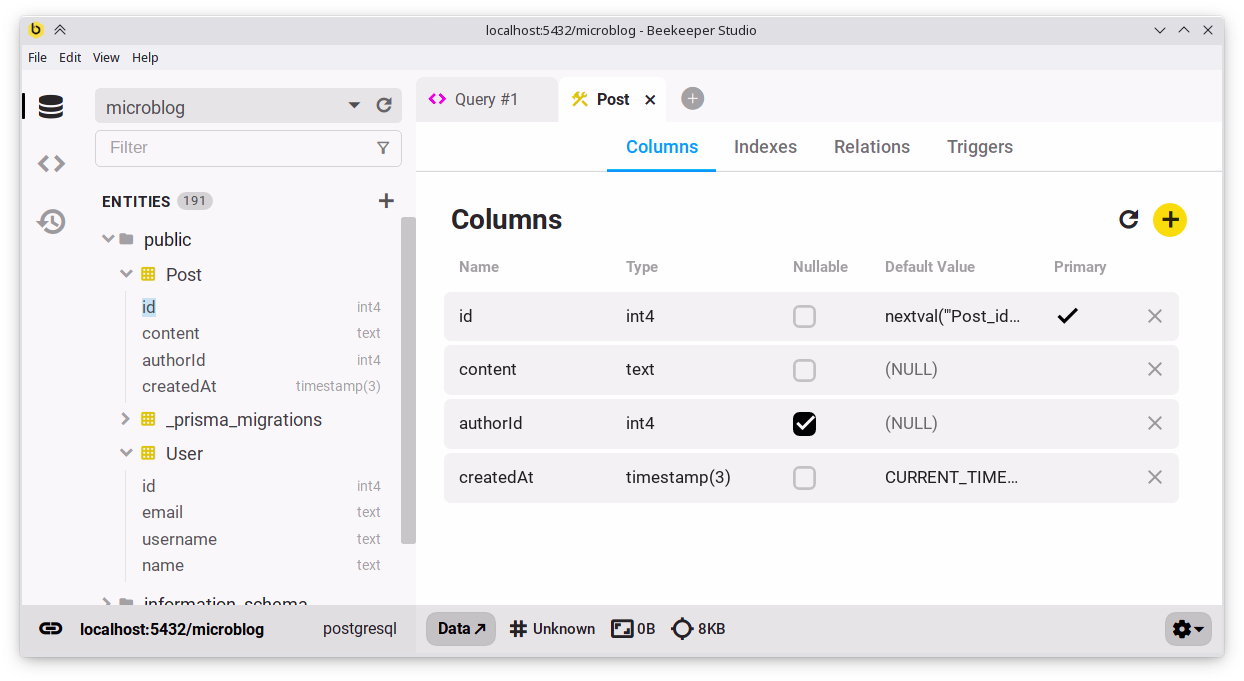Open the query history clock icon
1244x681 pixels.
[51, 221]
